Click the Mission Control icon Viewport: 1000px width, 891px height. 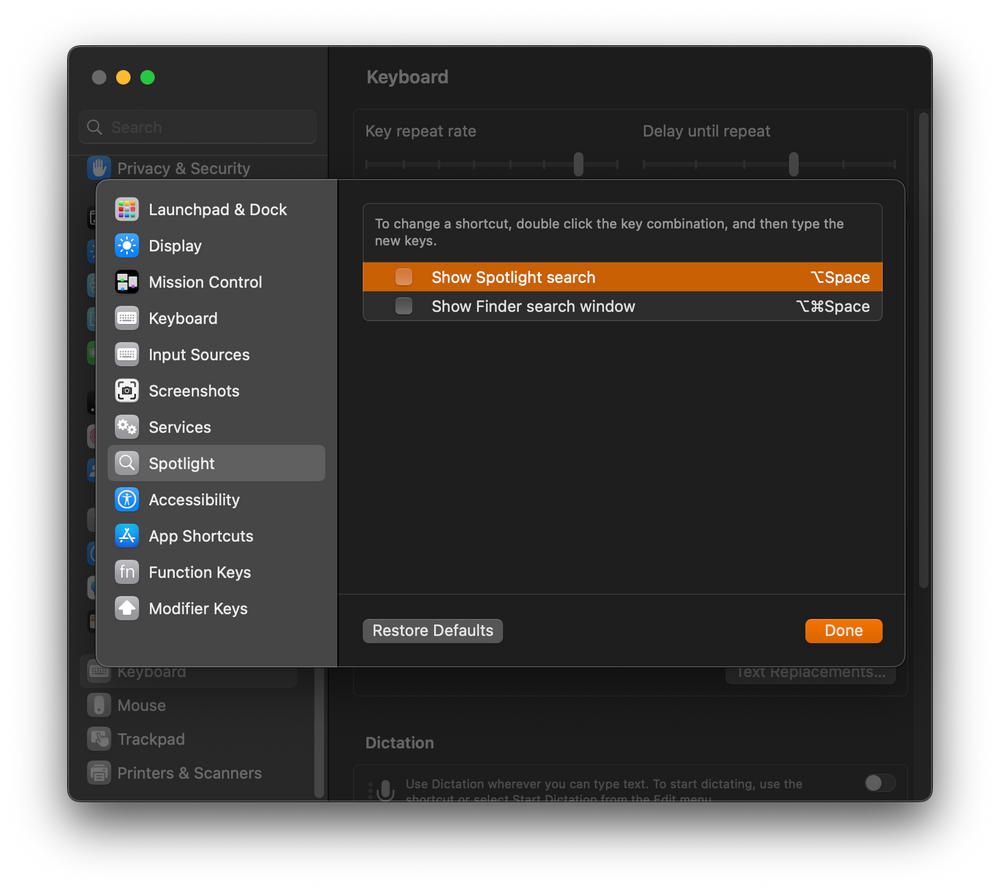pos(126,282)
